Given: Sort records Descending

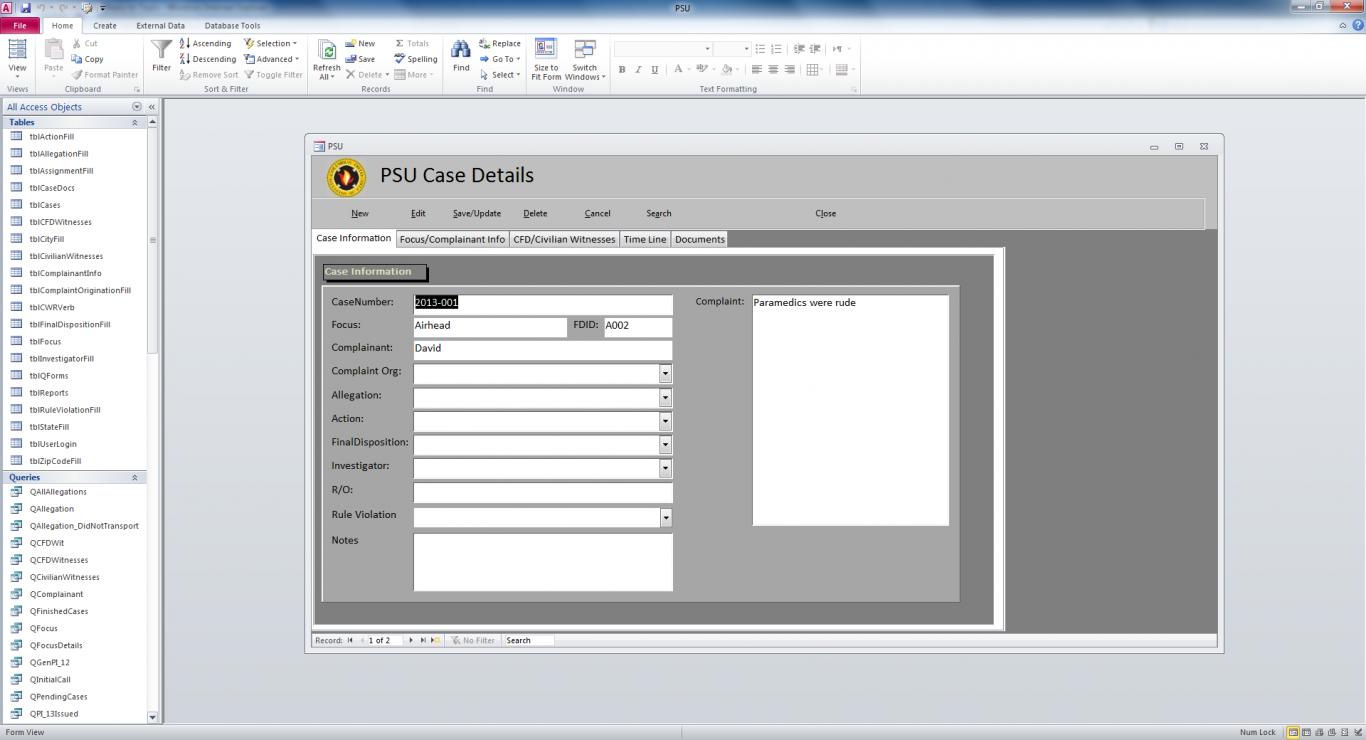Looking at the screenshot, I should [208, 59].
